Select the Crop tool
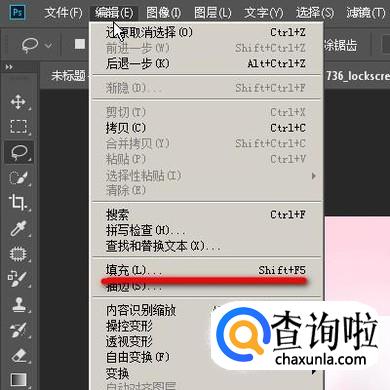 [x=18, y=203]
